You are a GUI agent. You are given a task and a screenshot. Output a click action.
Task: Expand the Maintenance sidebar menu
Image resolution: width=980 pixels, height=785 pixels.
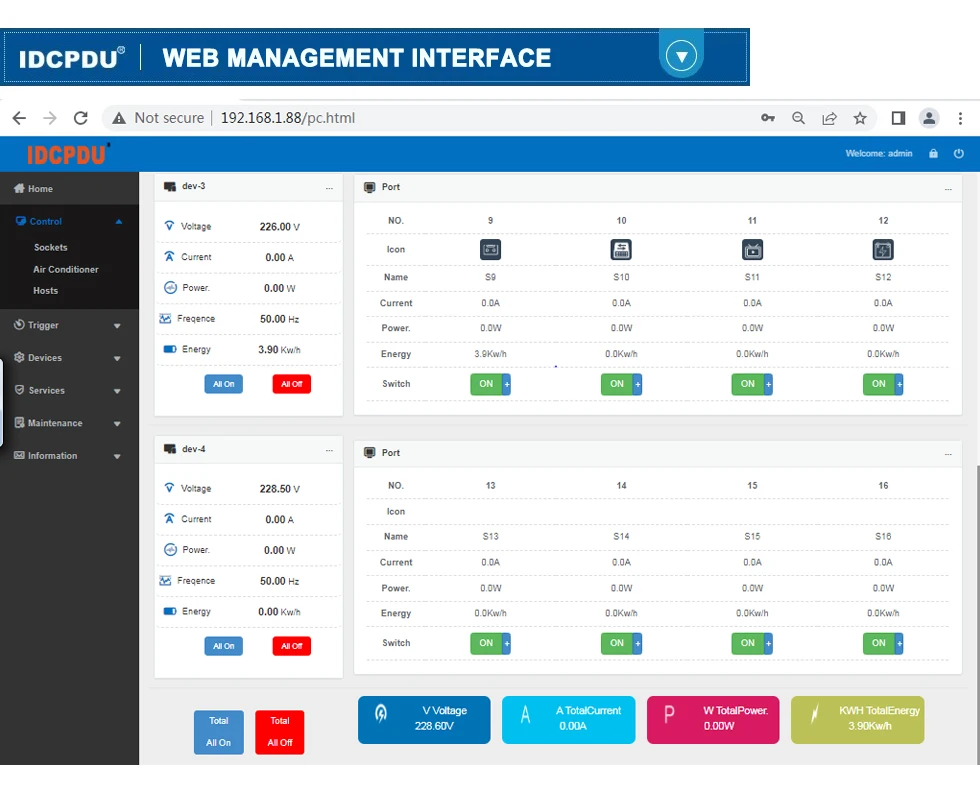pos(68,423)
